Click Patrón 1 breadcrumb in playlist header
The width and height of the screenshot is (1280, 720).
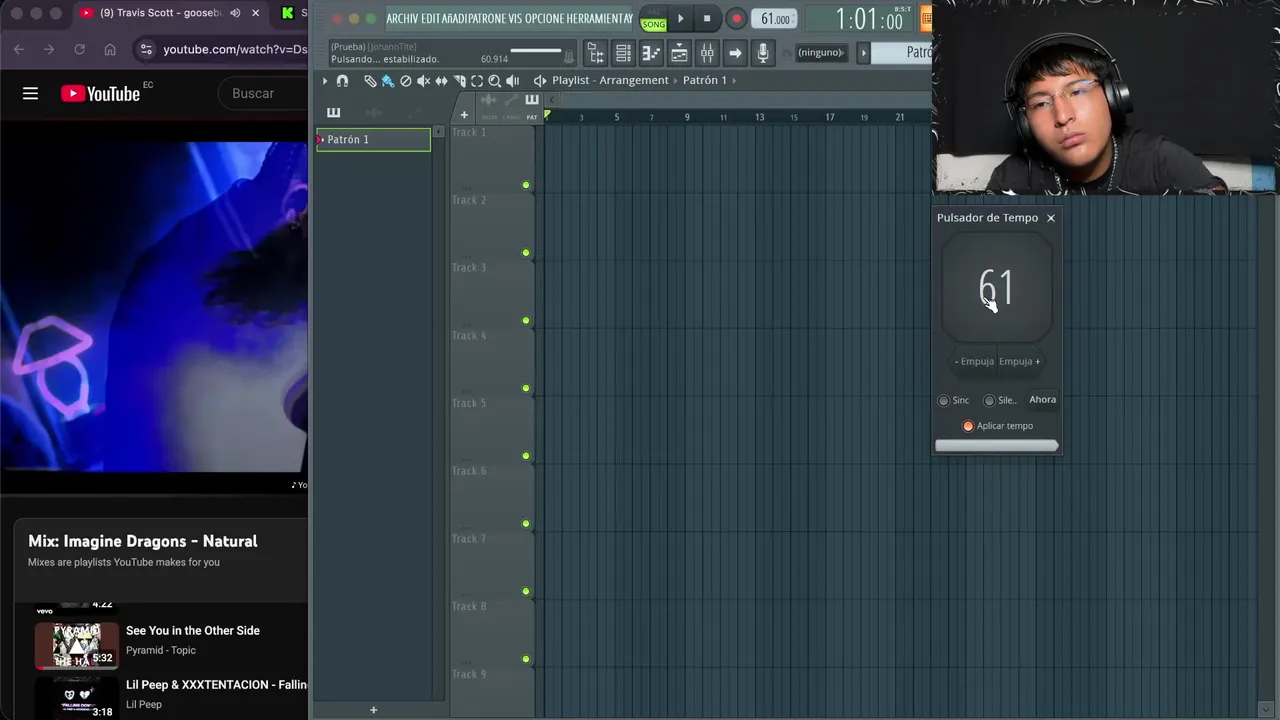pos(705,80)
